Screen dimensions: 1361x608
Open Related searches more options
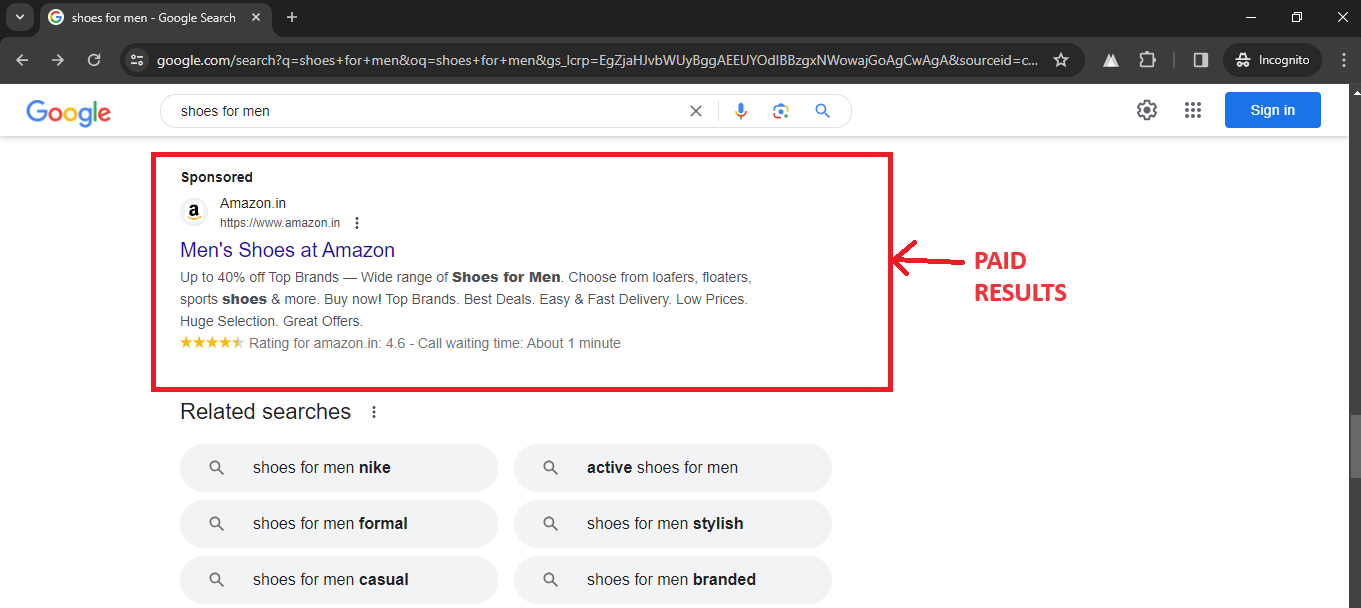tap(374, 412)
